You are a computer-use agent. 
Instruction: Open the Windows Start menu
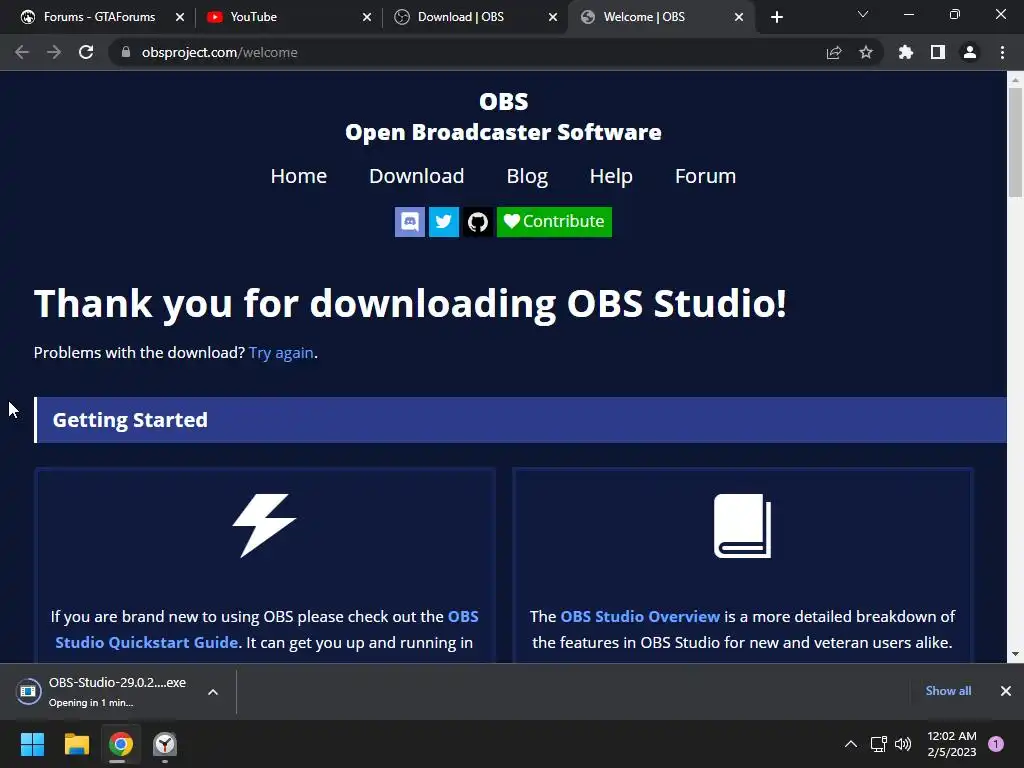click(x=32, y=744)
